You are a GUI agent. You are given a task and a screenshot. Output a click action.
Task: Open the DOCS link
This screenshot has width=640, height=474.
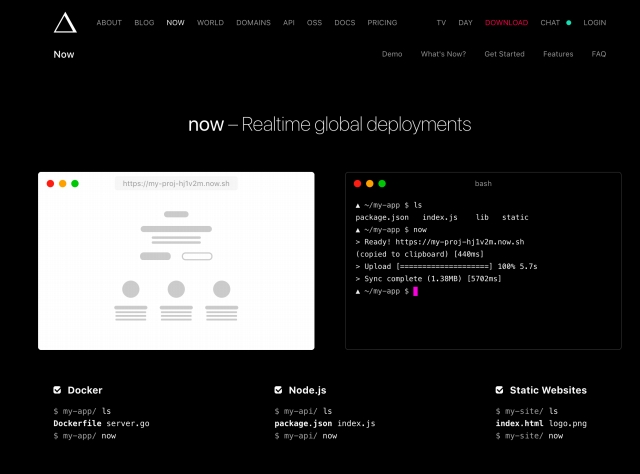pos(344,22)
